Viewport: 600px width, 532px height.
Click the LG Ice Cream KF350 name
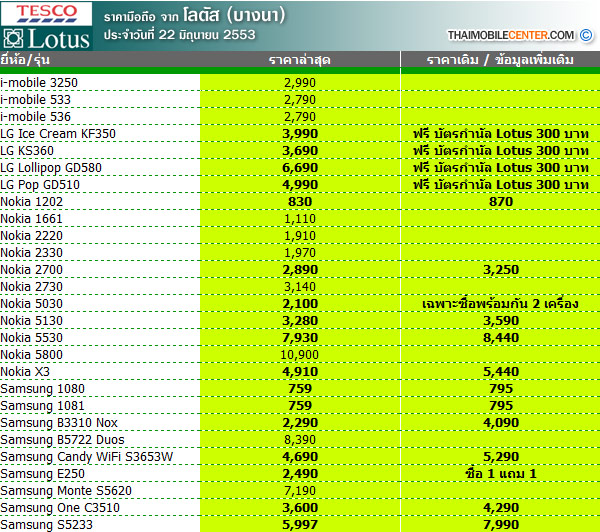coord(58,134)
